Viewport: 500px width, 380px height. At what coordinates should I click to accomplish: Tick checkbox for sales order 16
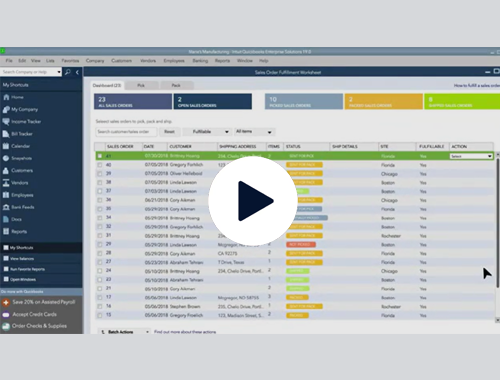pos(99,306)
